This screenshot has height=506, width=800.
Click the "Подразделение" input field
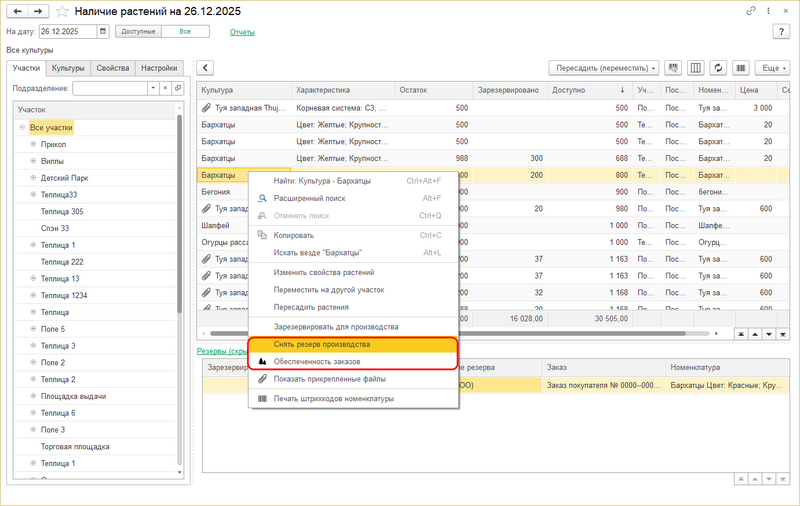(x=110, y=88)
